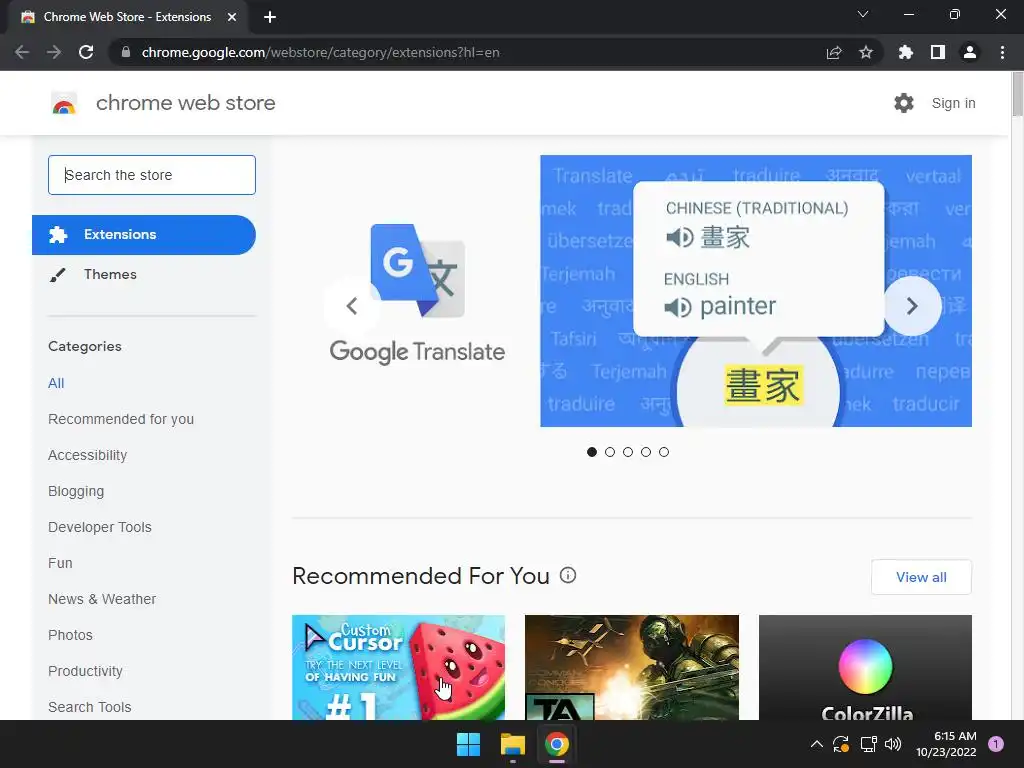Open the News & Weather category
Viewport: 1024px width, 768px height.
(102, 599)
